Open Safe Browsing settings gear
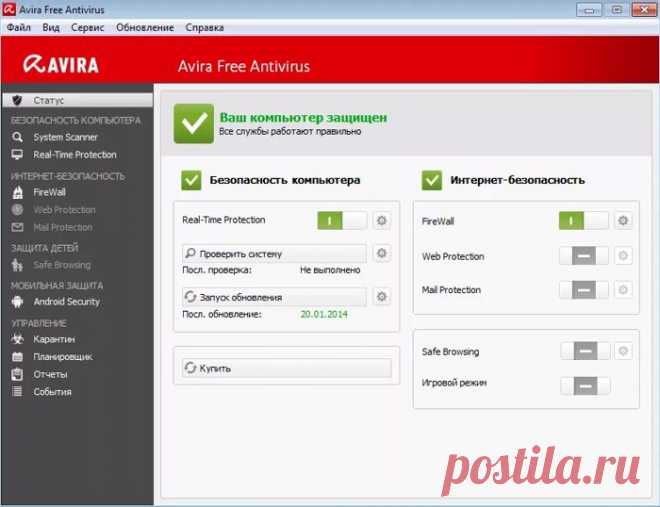 point(623,351)
